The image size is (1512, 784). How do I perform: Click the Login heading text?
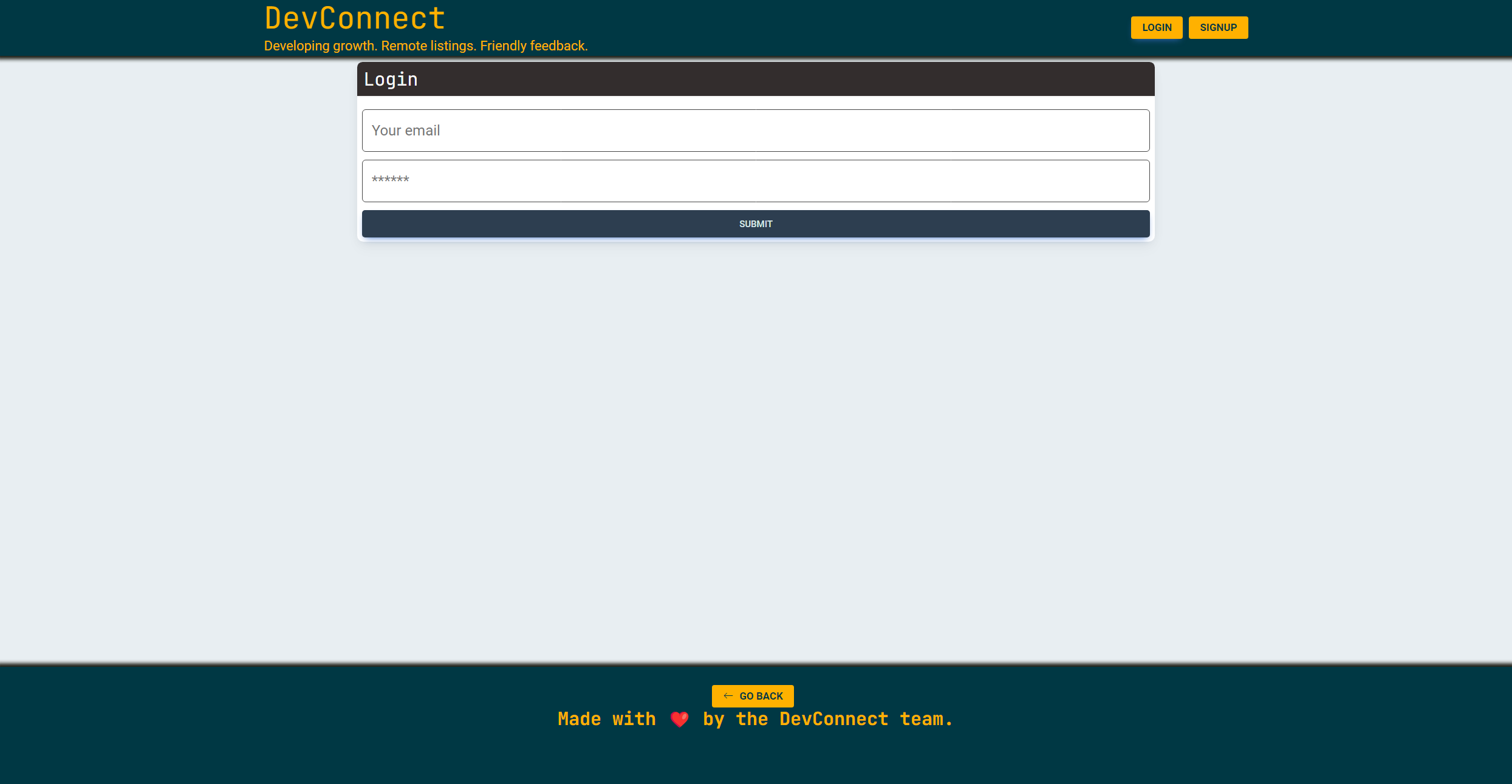391,79
